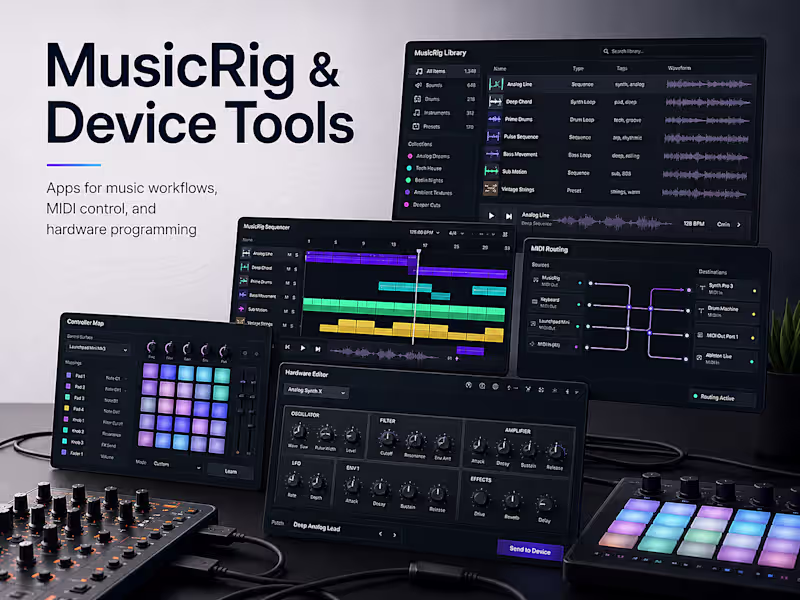Open Berlin Nights collection
Image resolution: width=800 pixels, height=600 pixels.
[x=424, y=181]
